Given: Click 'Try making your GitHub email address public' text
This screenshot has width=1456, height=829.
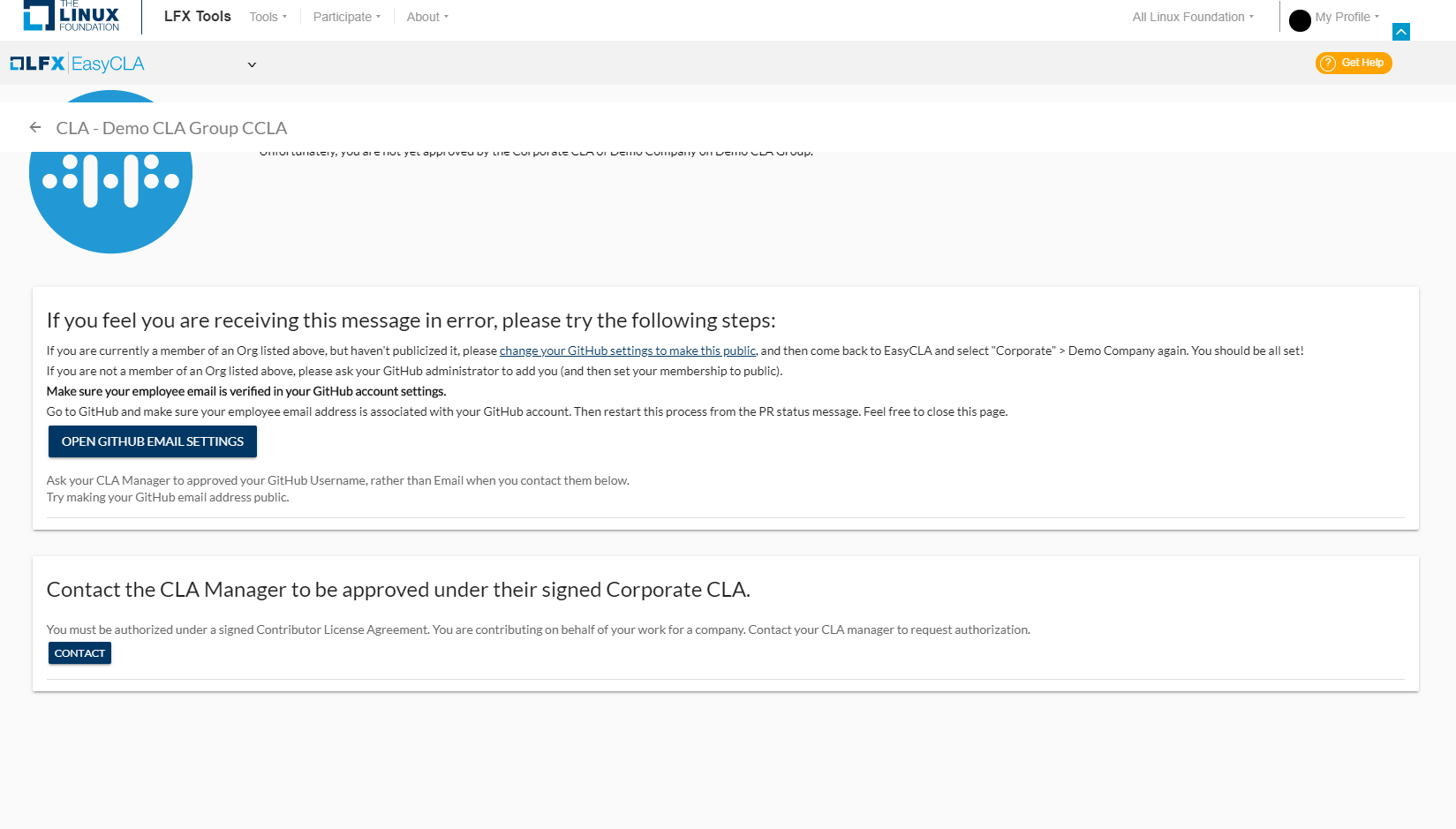Looking at the screenshot, I should 168,497.
